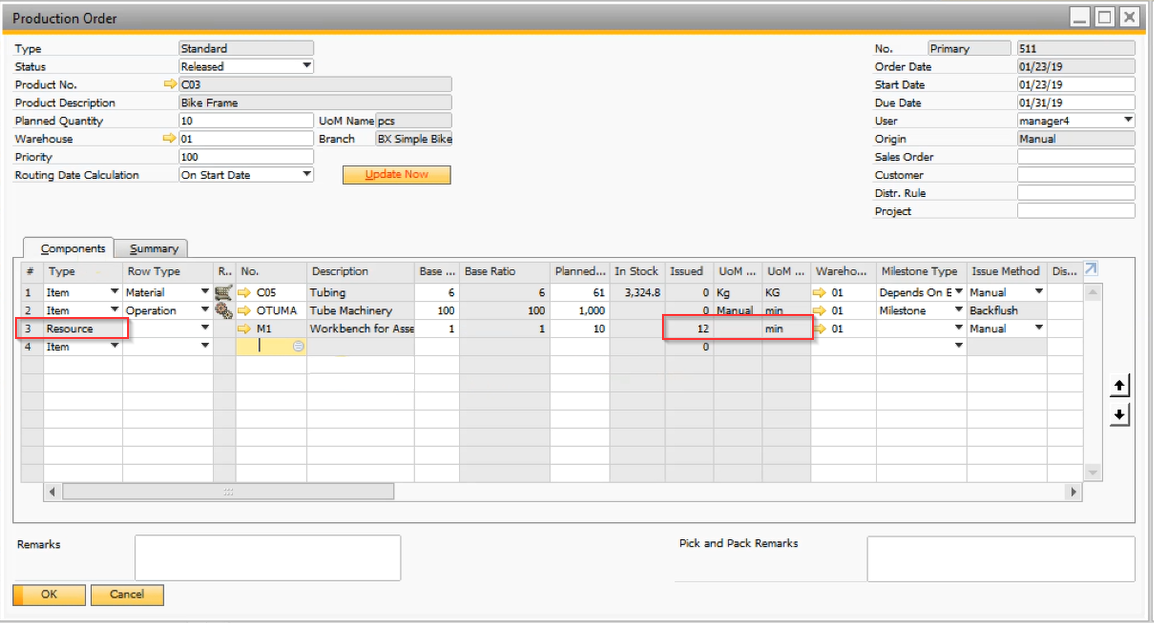Open link arrow for item C05
This screenshot has height=623, width=1154.
[245, 293]
